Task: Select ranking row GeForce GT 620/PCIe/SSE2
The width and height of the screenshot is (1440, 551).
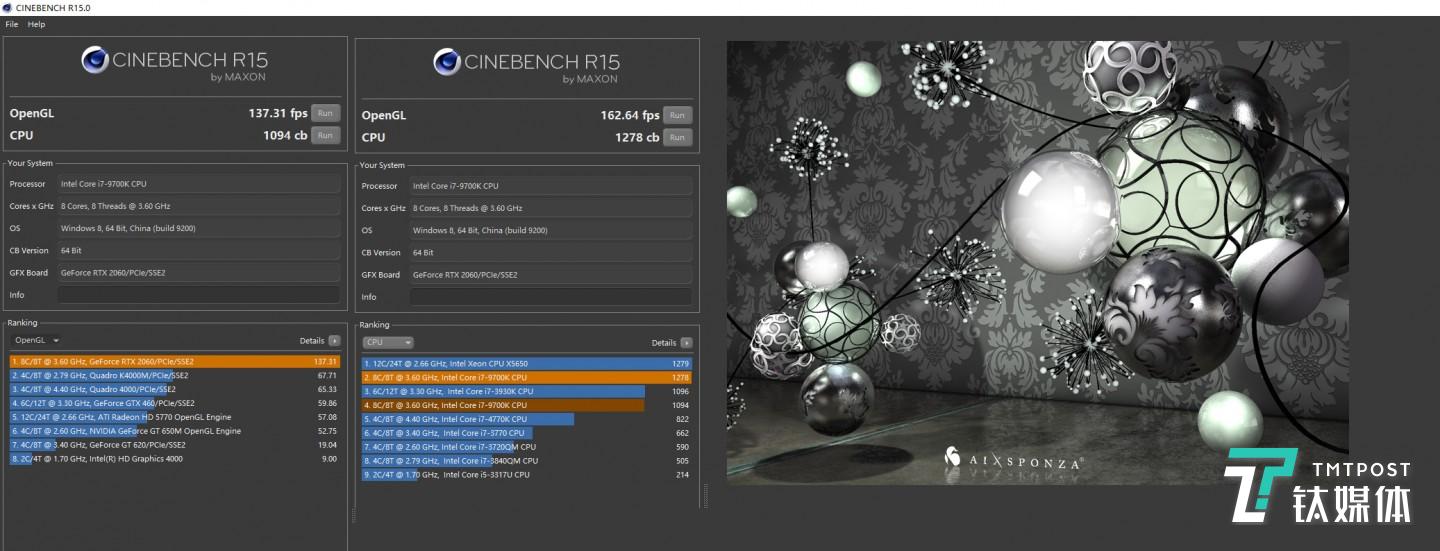Action: pos(175,445)
